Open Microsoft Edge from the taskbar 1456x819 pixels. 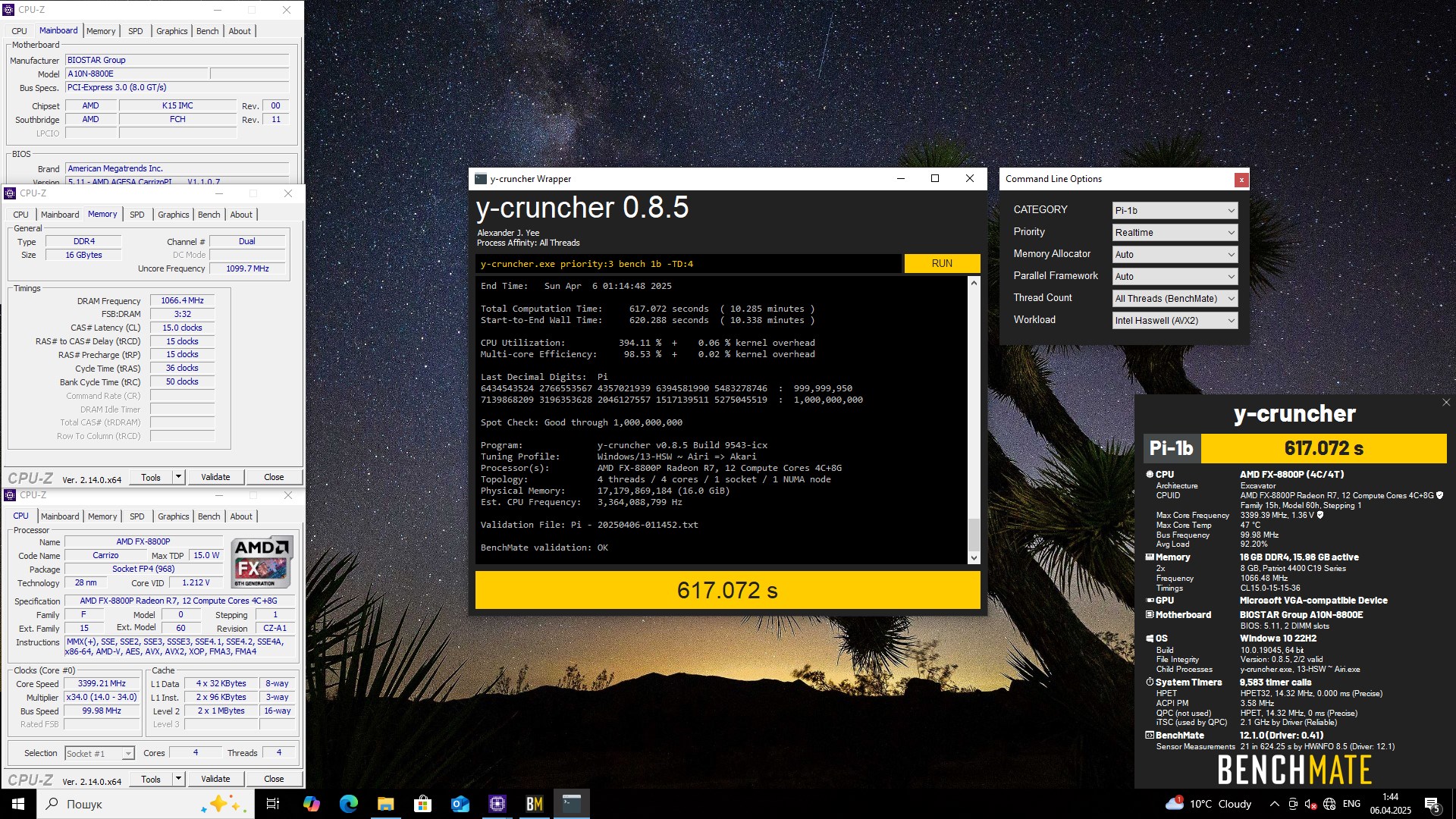348,804
